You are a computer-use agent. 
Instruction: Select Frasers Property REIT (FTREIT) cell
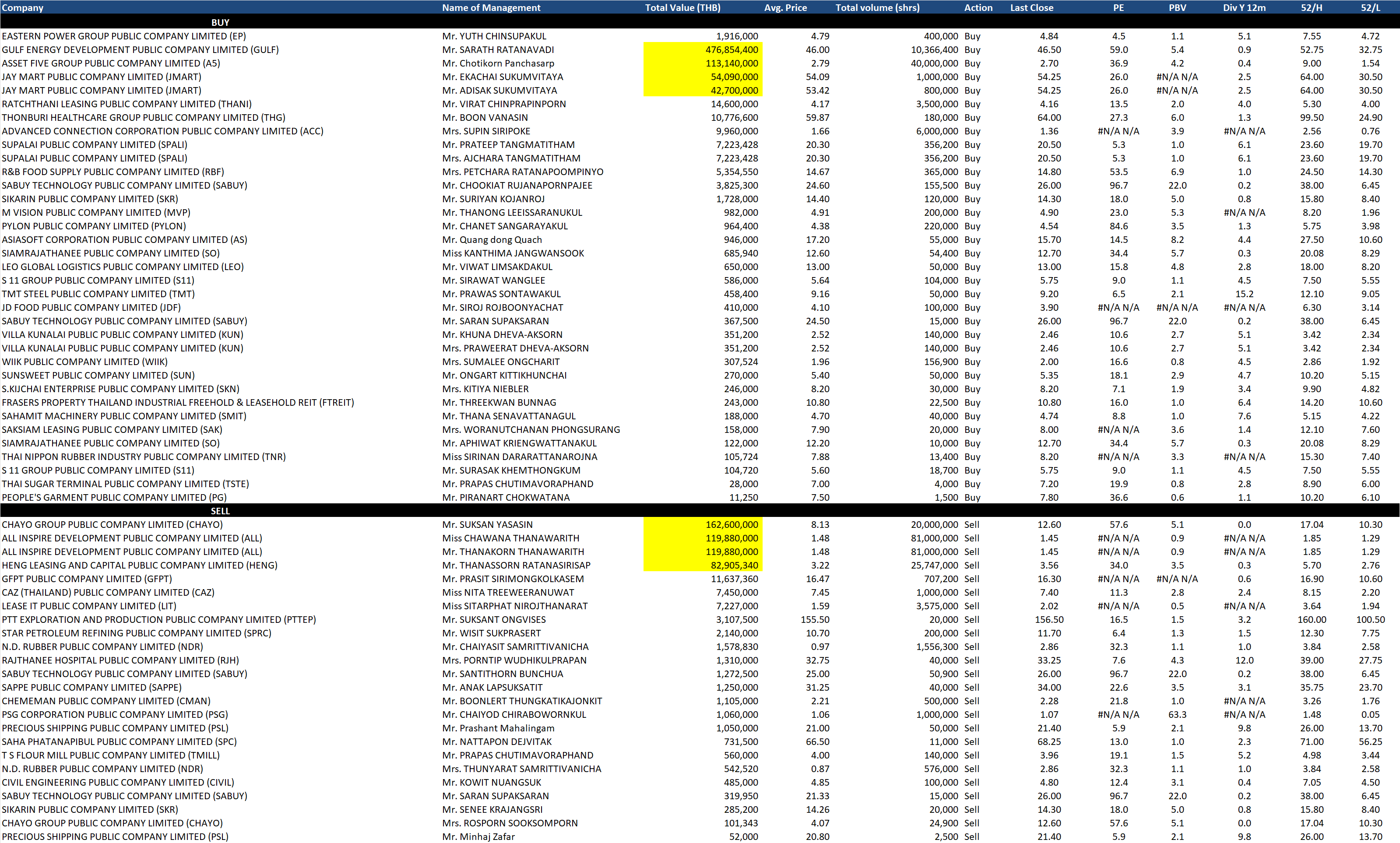[178, 402]
